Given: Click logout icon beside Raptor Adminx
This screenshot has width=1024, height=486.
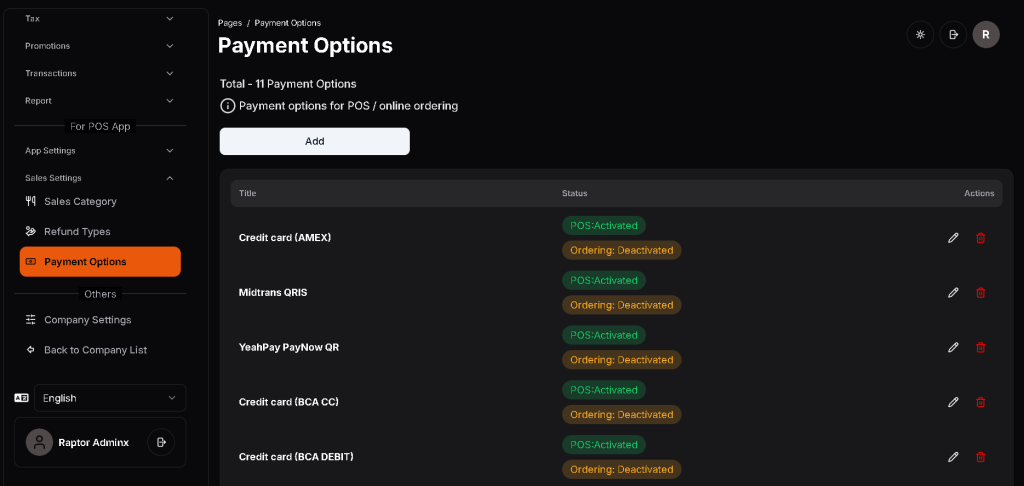Looking at the screenshot, I should pos(161,442).
